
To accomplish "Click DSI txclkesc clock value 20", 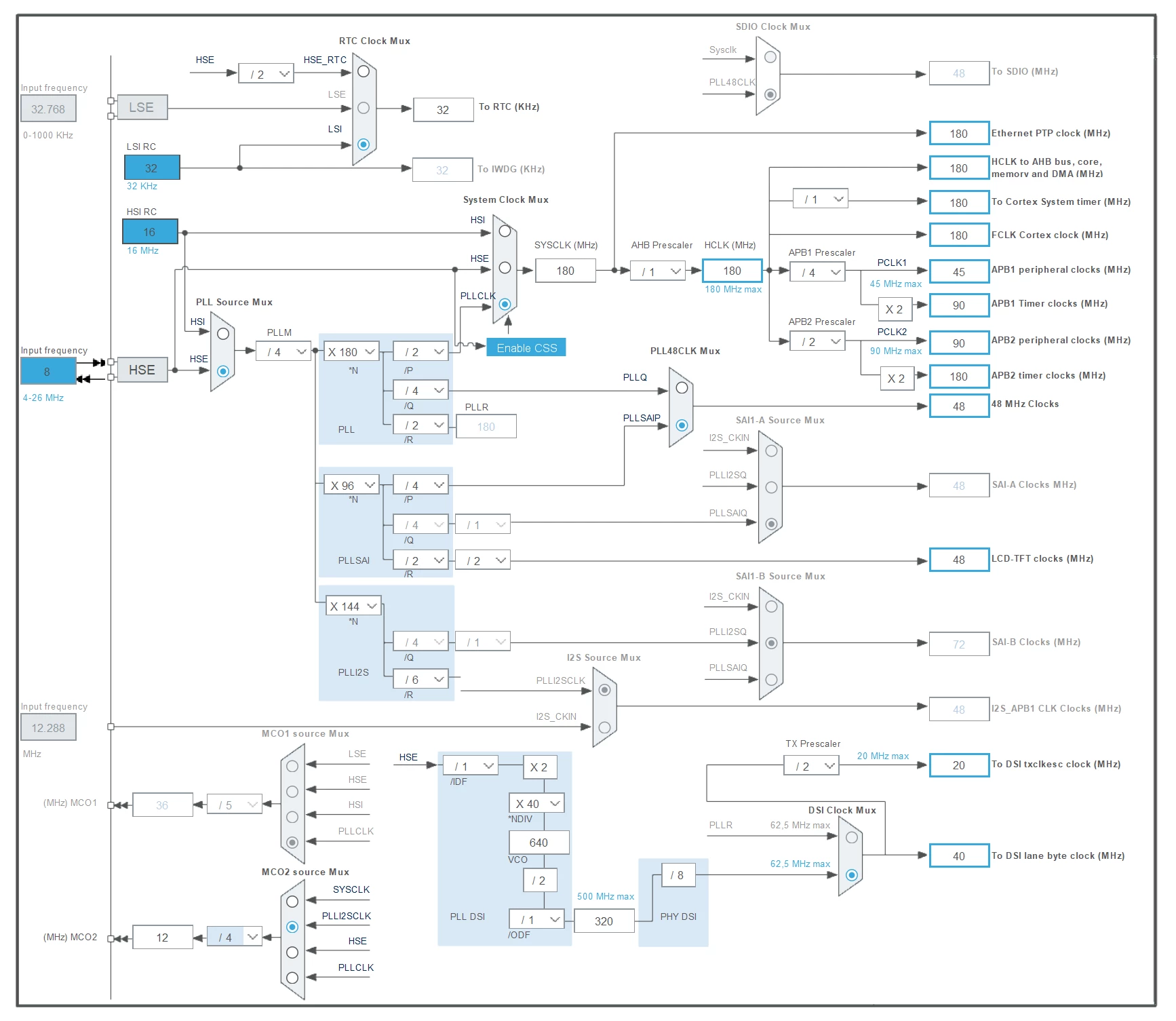I will pyautogui.click(x=959, y=765).
